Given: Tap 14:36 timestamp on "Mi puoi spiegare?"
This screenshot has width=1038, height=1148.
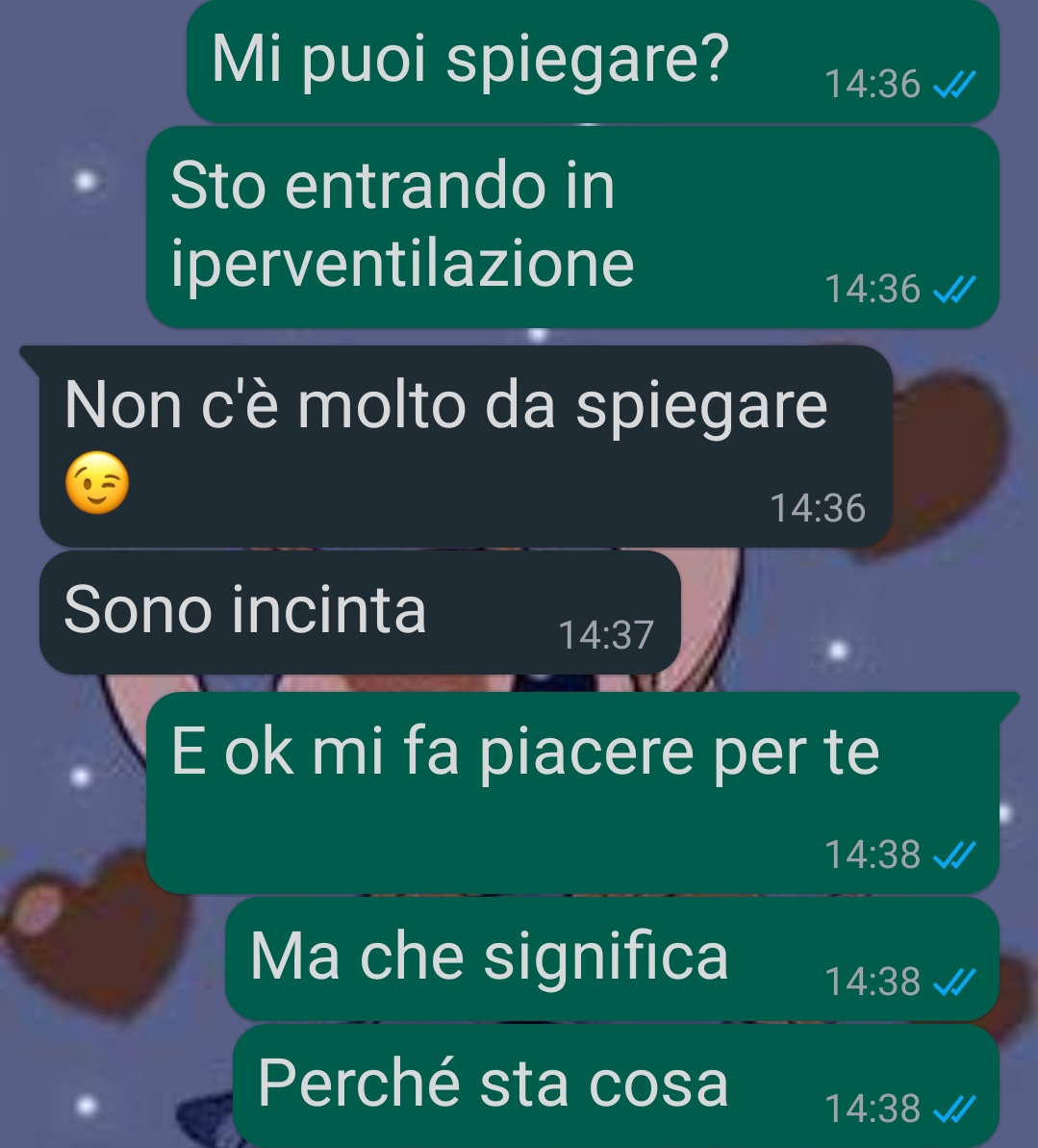Looking at the screenshot, I should click(x=873, y=85).
